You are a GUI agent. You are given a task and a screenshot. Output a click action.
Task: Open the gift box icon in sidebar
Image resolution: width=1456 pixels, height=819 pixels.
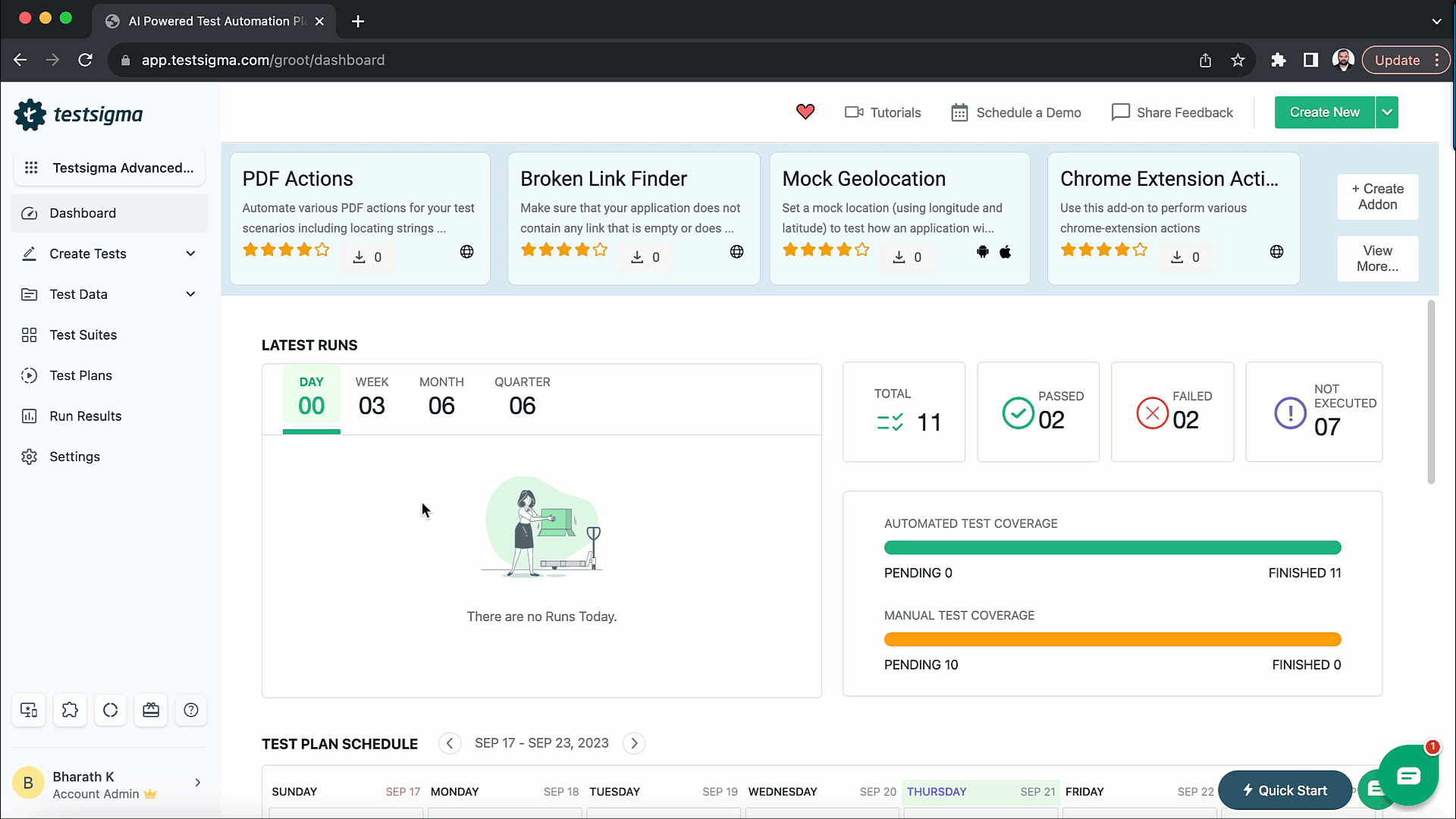point(151,711)
